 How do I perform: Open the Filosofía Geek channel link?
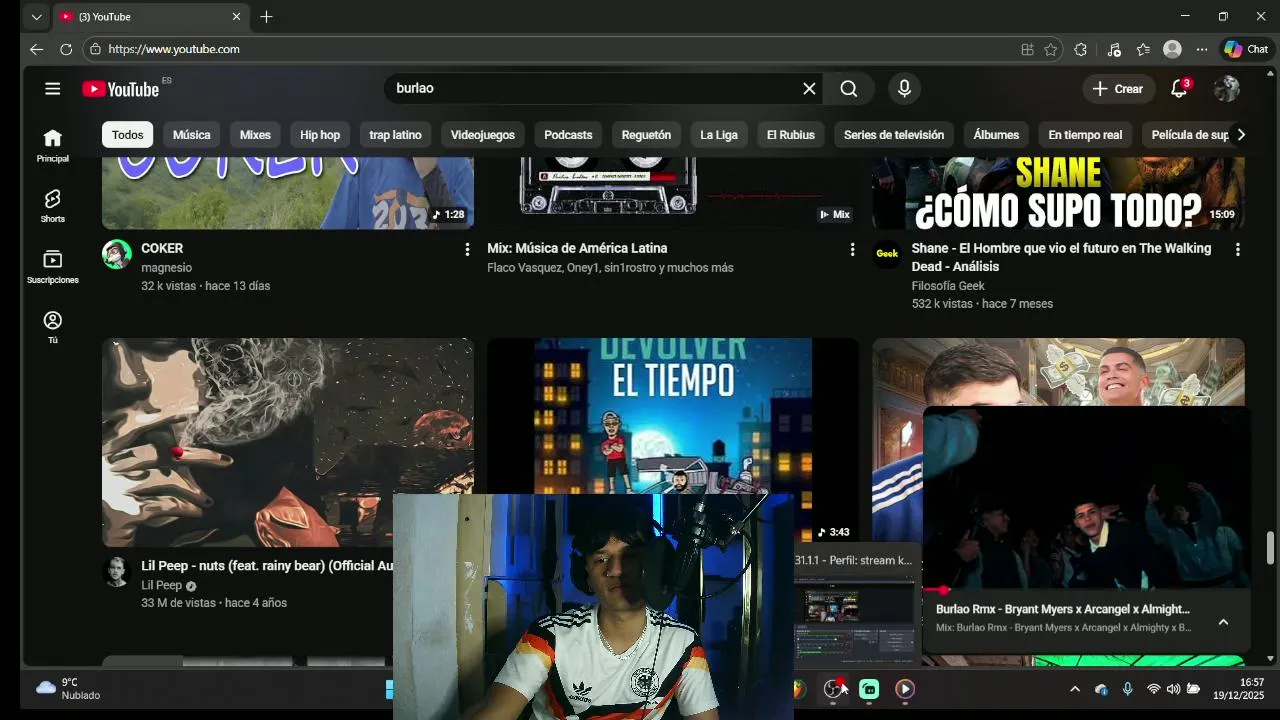pos(948,286)
